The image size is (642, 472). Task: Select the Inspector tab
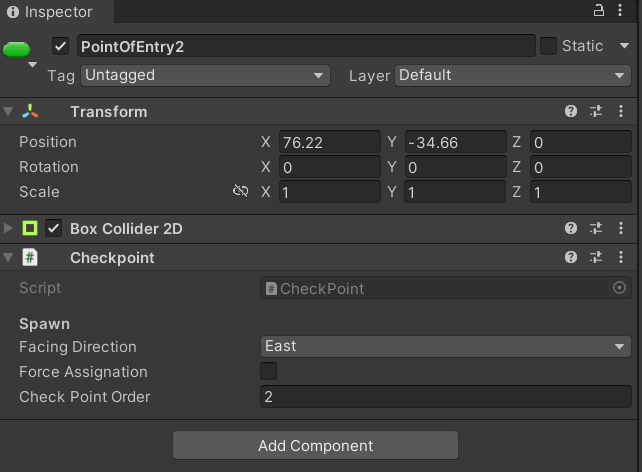click(57, 12)
